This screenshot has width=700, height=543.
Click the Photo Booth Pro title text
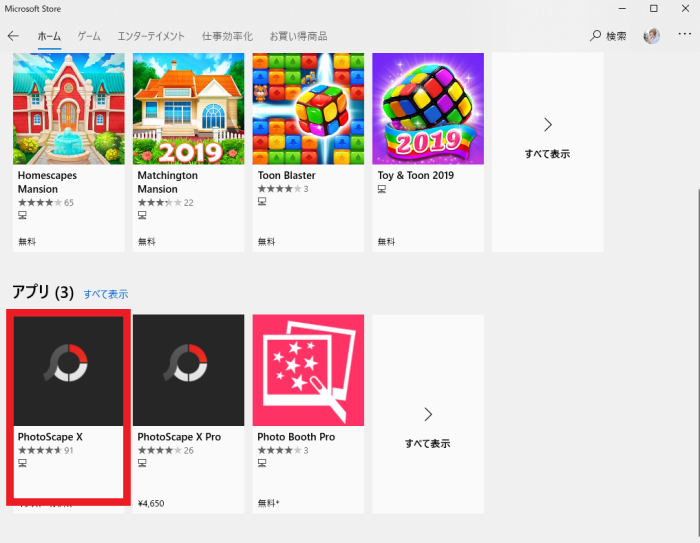click(x=296, y=437)
